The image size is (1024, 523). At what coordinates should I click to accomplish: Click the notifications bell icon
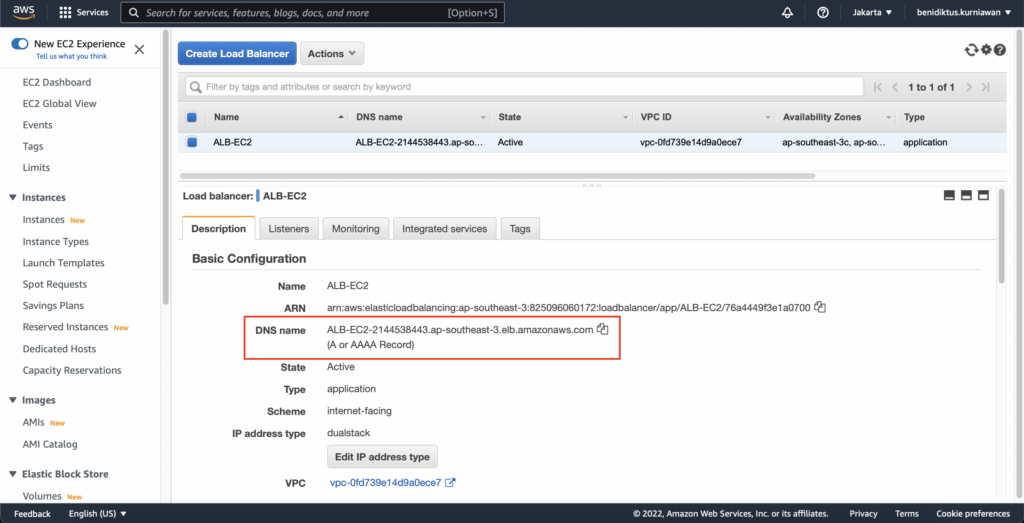click(787, 13)
